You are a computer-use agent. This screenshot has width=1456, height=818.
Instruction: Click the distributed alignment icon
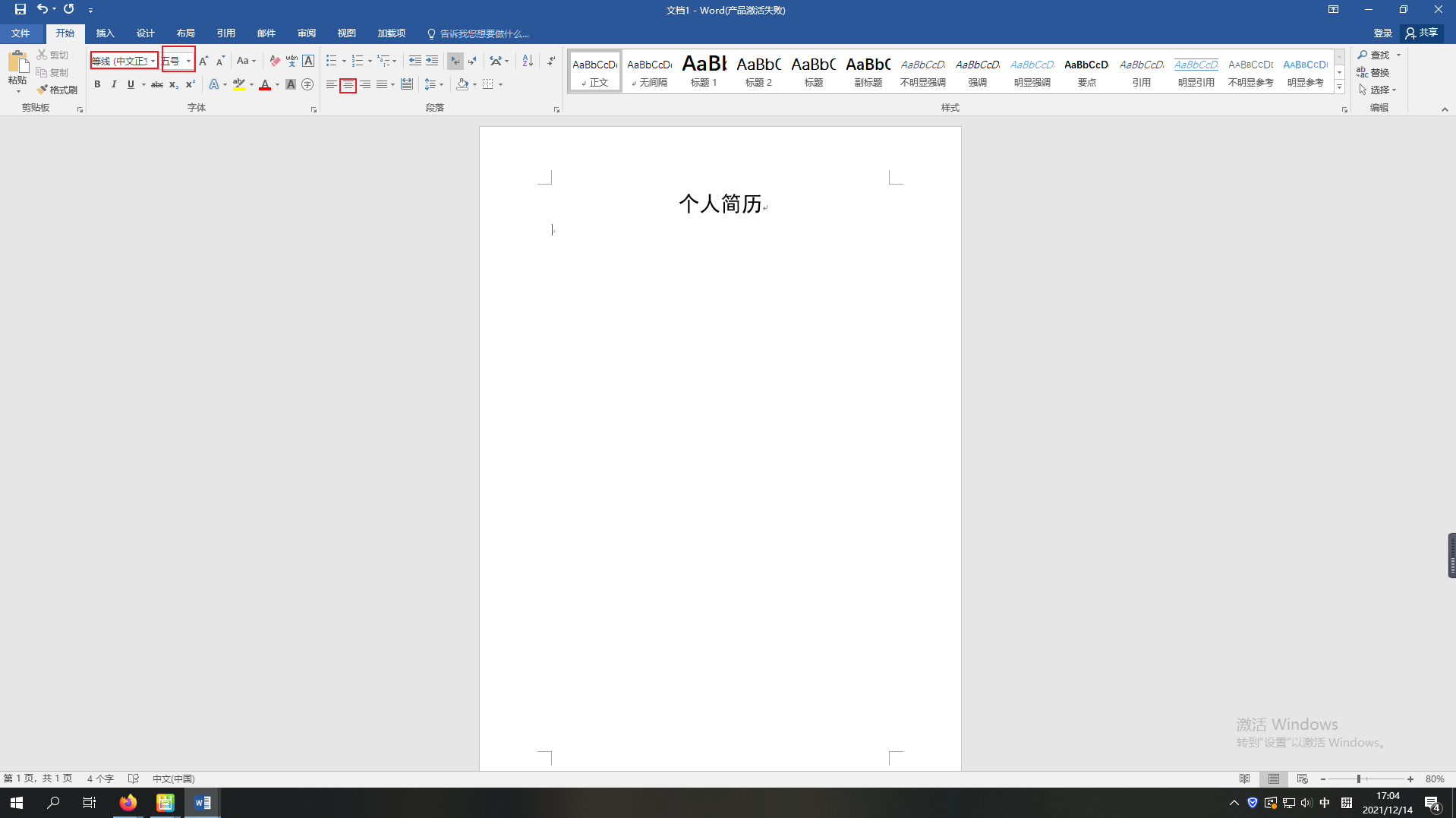pyautogui.click(x=407, y=84)
